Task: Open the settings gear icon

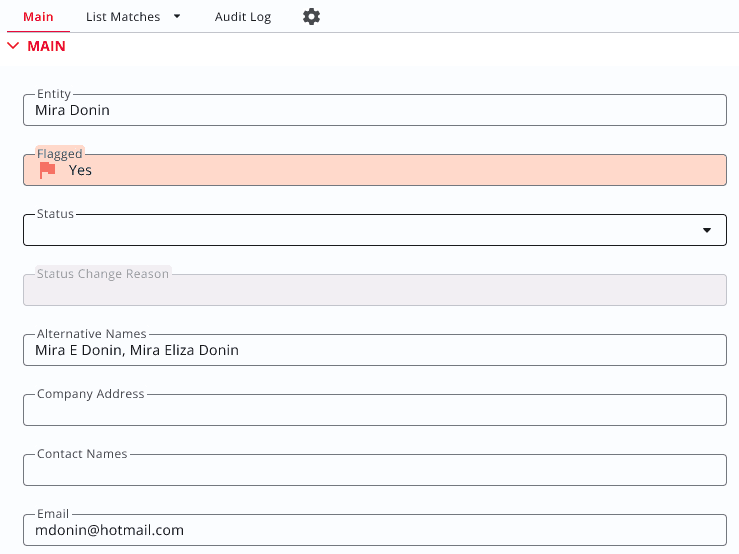Action: click(311, 17)
